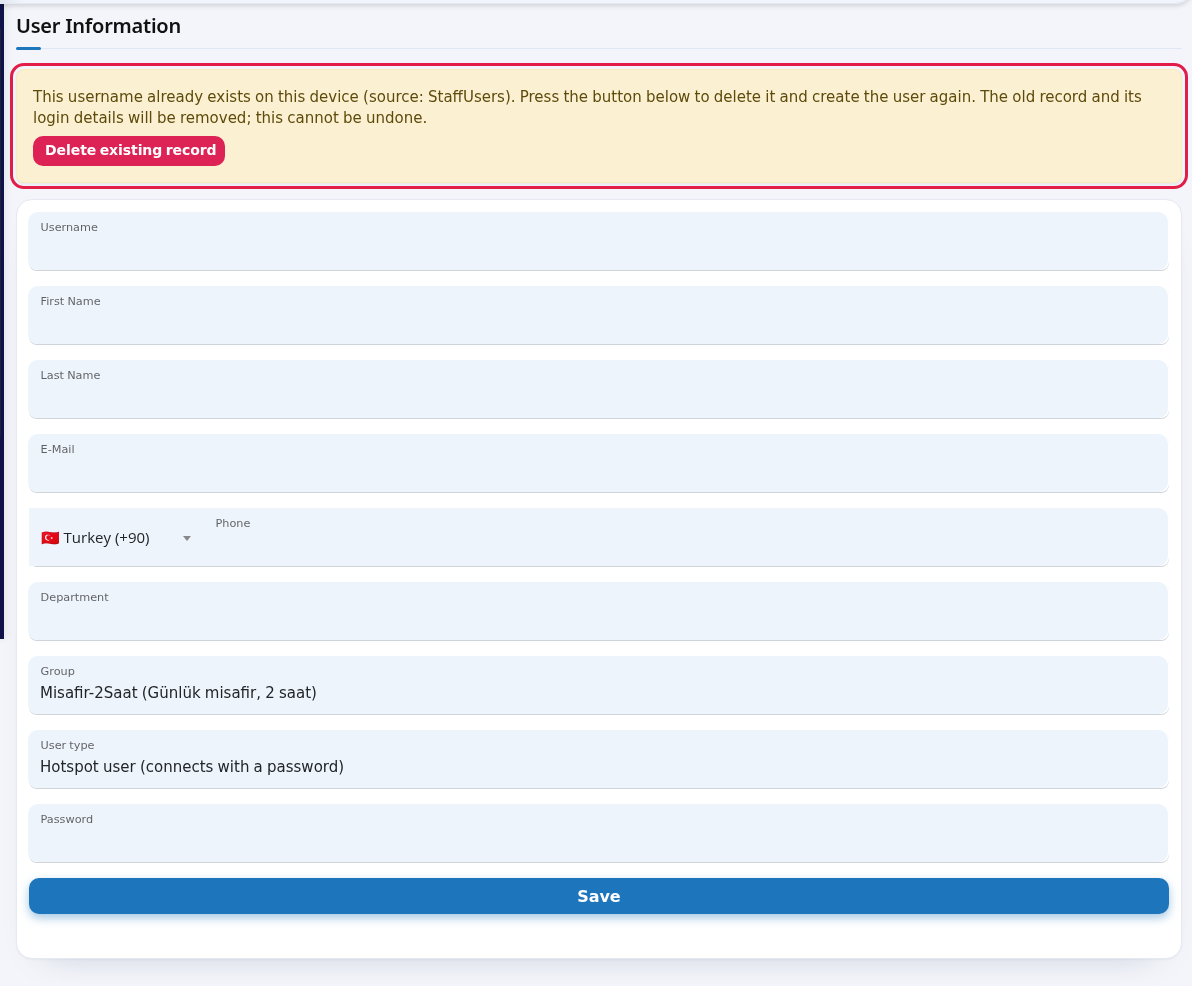Click the Turkey flag icon

(x=50, y=538)
